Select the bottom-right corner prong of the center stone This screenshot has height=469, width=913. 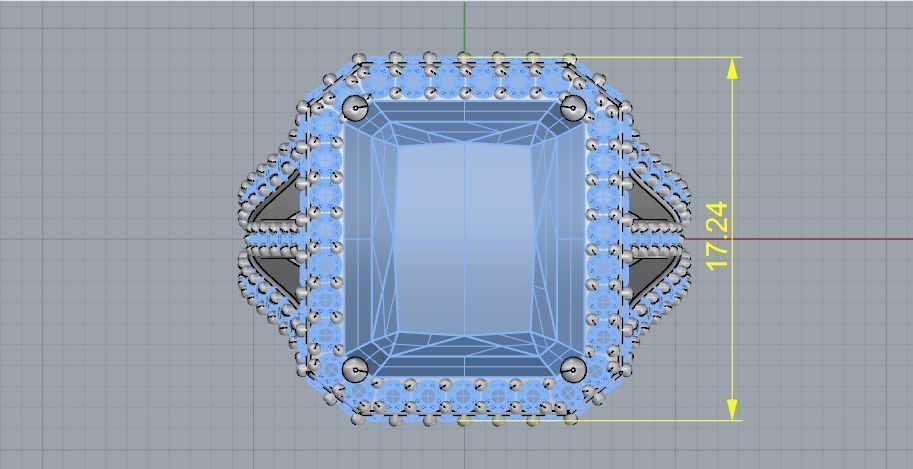(x=574, y=369)
